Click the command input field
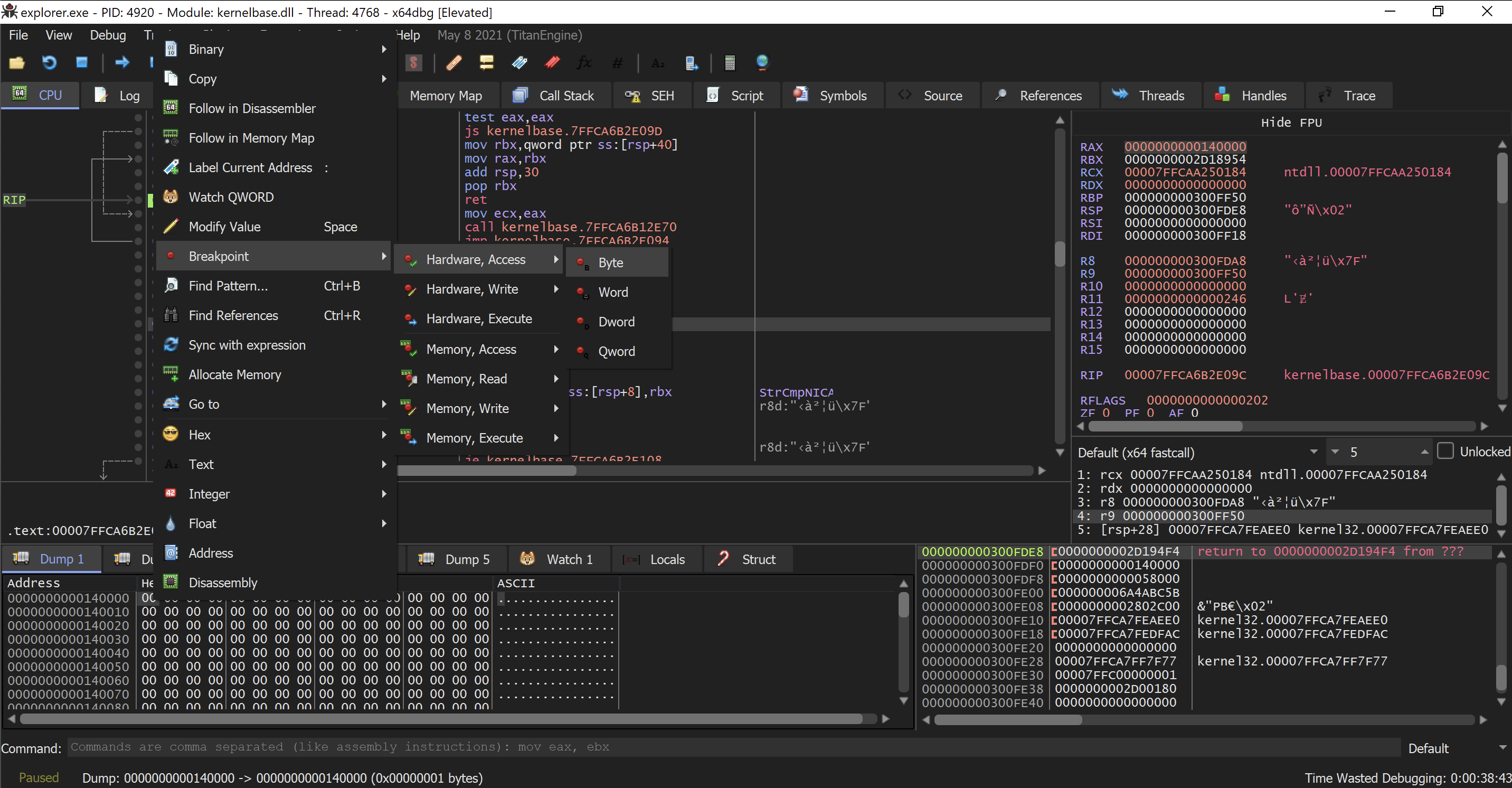 [x=734, y=747]
